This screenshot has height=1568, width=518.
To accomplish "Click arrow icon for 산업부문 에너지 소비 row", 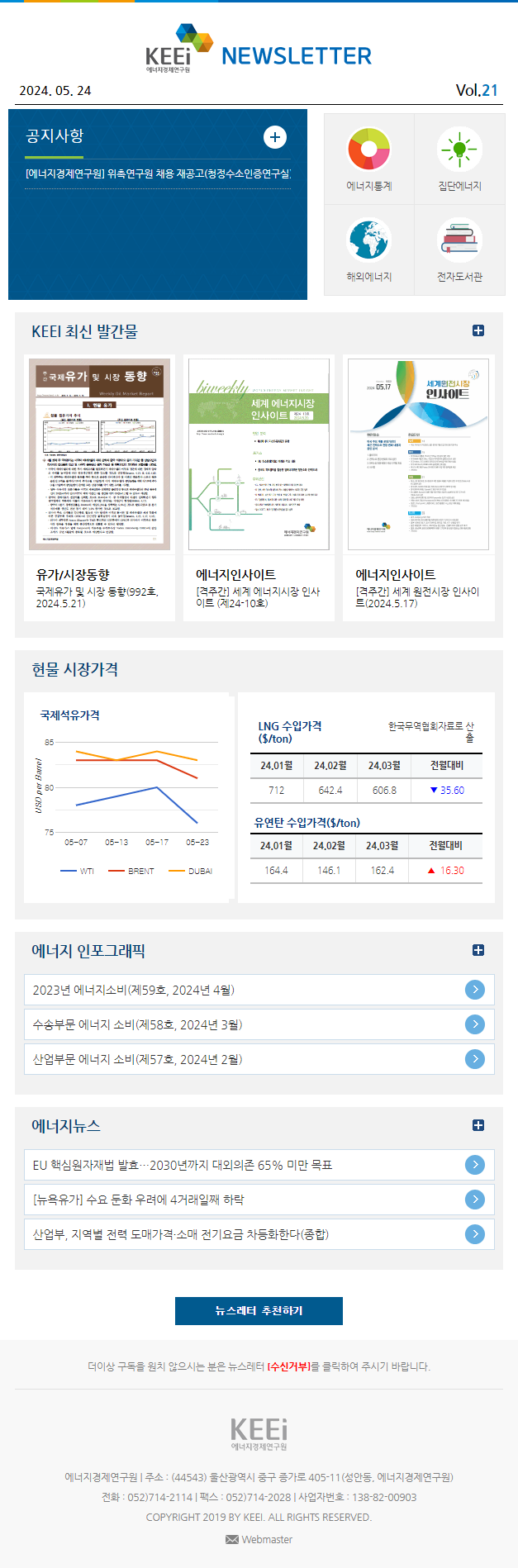I will click(x=475, y=1059).
